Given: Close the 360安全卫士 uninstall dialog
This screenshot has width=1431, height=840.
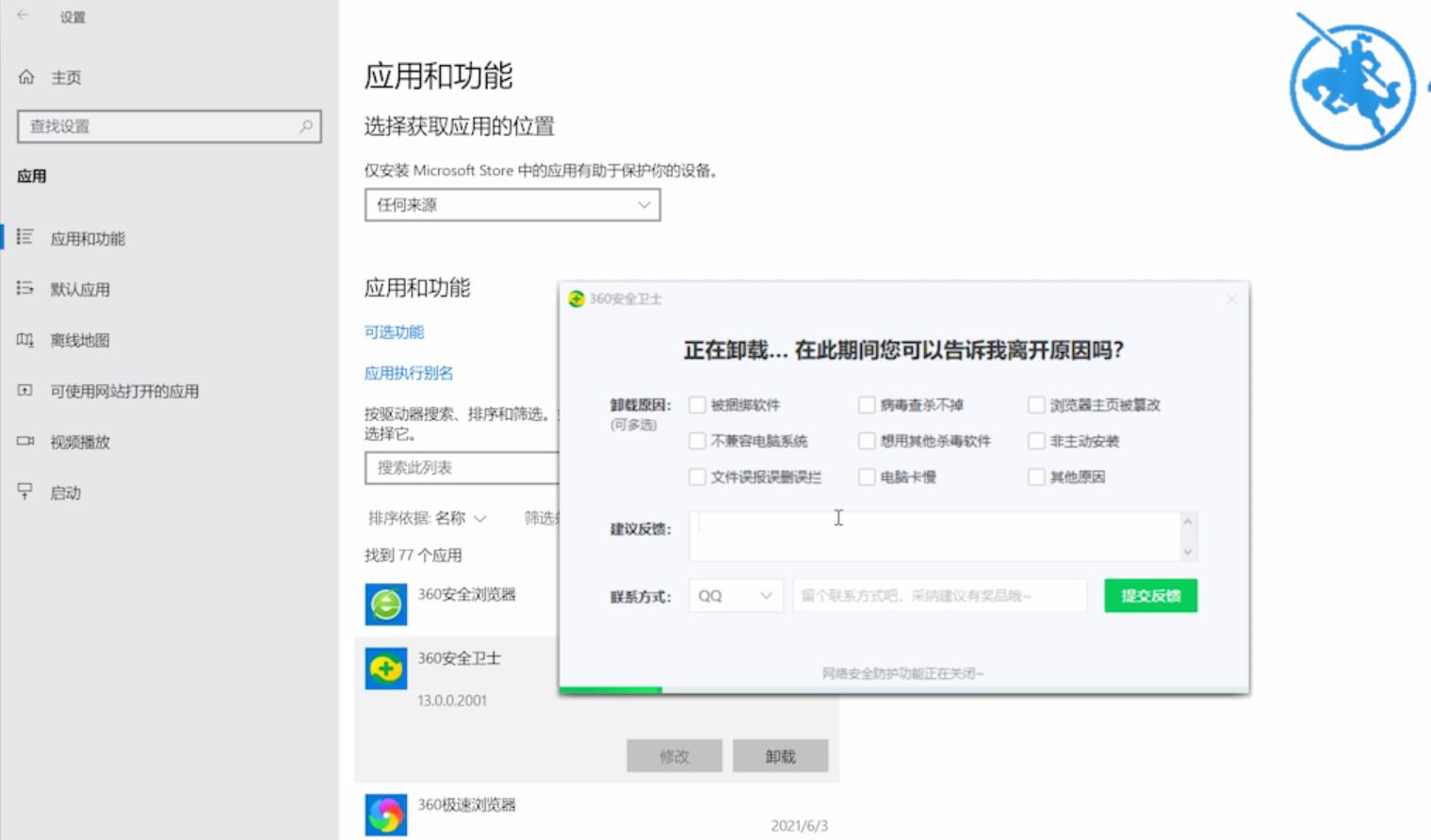Looking at the screenshot, I should click(1231, 299).
